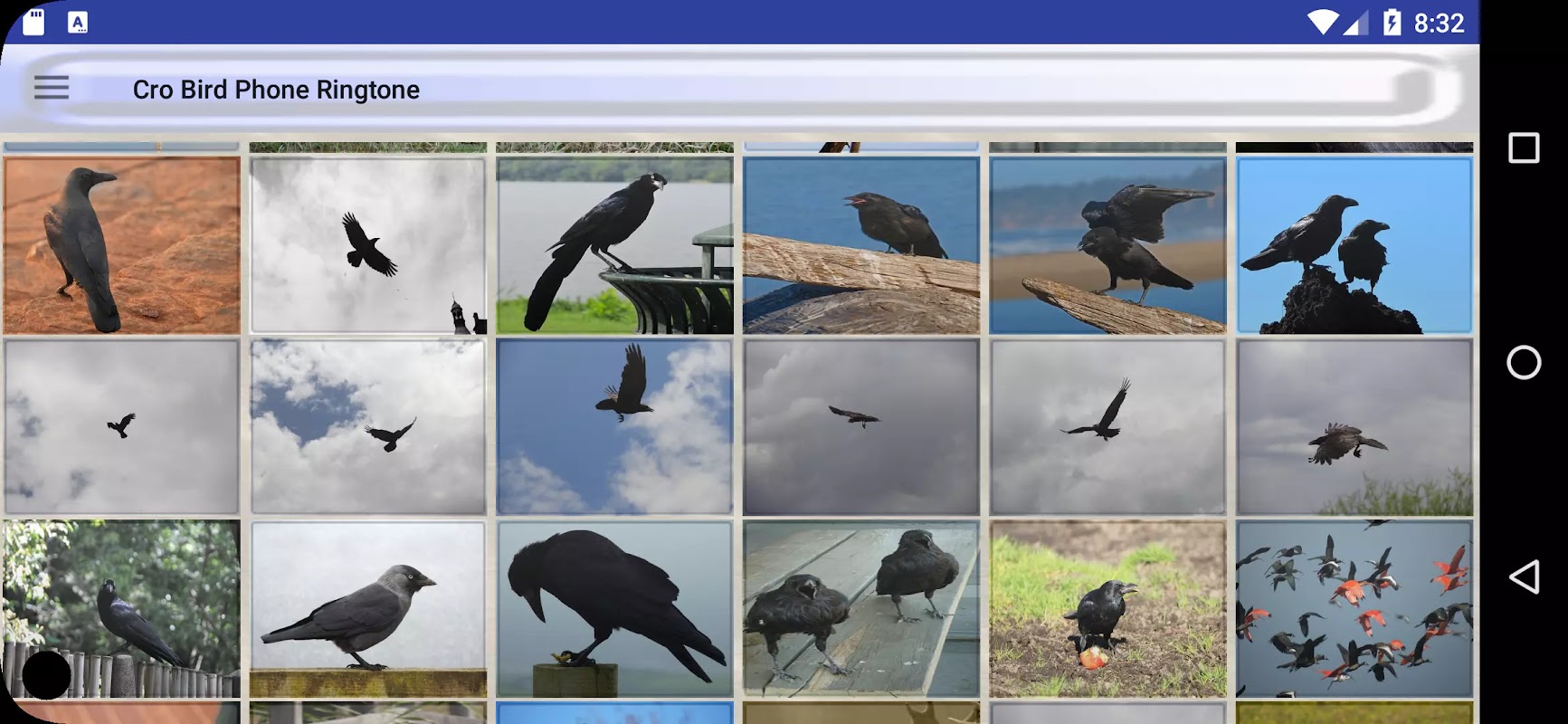Select the crow standing on red sand thumbnail
The image size is (1568, 724).
121,245
